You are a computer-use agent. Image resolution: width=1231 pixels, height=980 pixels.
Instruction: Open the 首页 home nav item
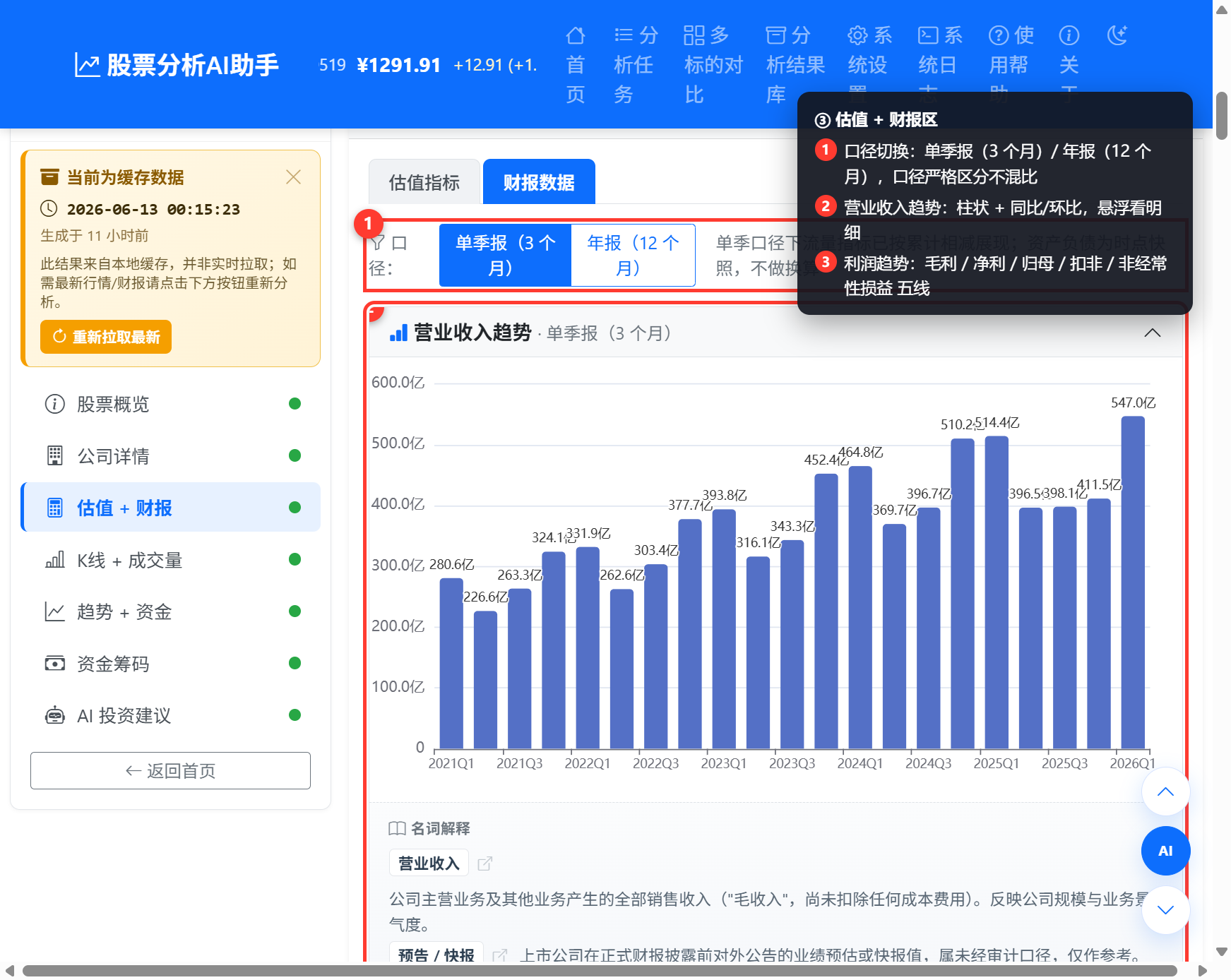(x=576, y=64)
